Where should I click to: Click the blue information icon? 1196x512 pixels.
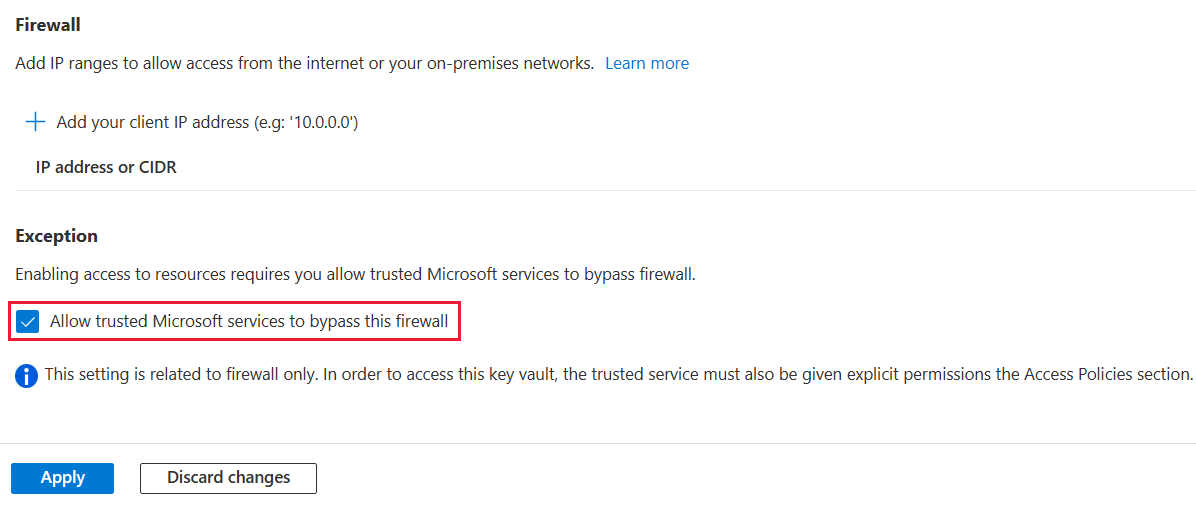[x=27, y=376]
